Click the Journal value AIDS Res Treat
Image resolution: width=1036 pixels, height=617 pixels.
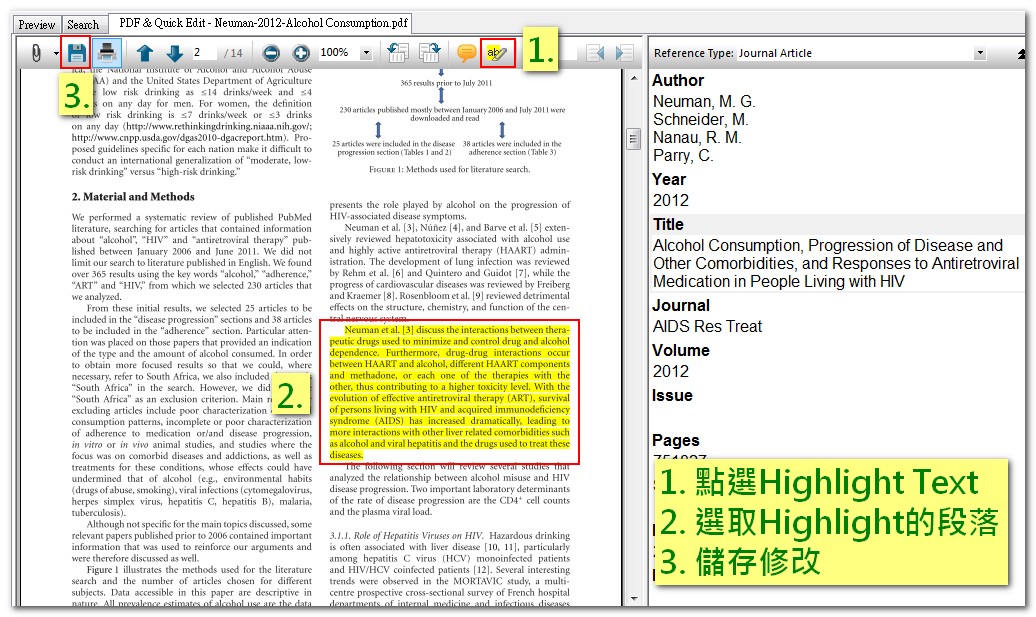pyautogui.click(x=707, y=326)
